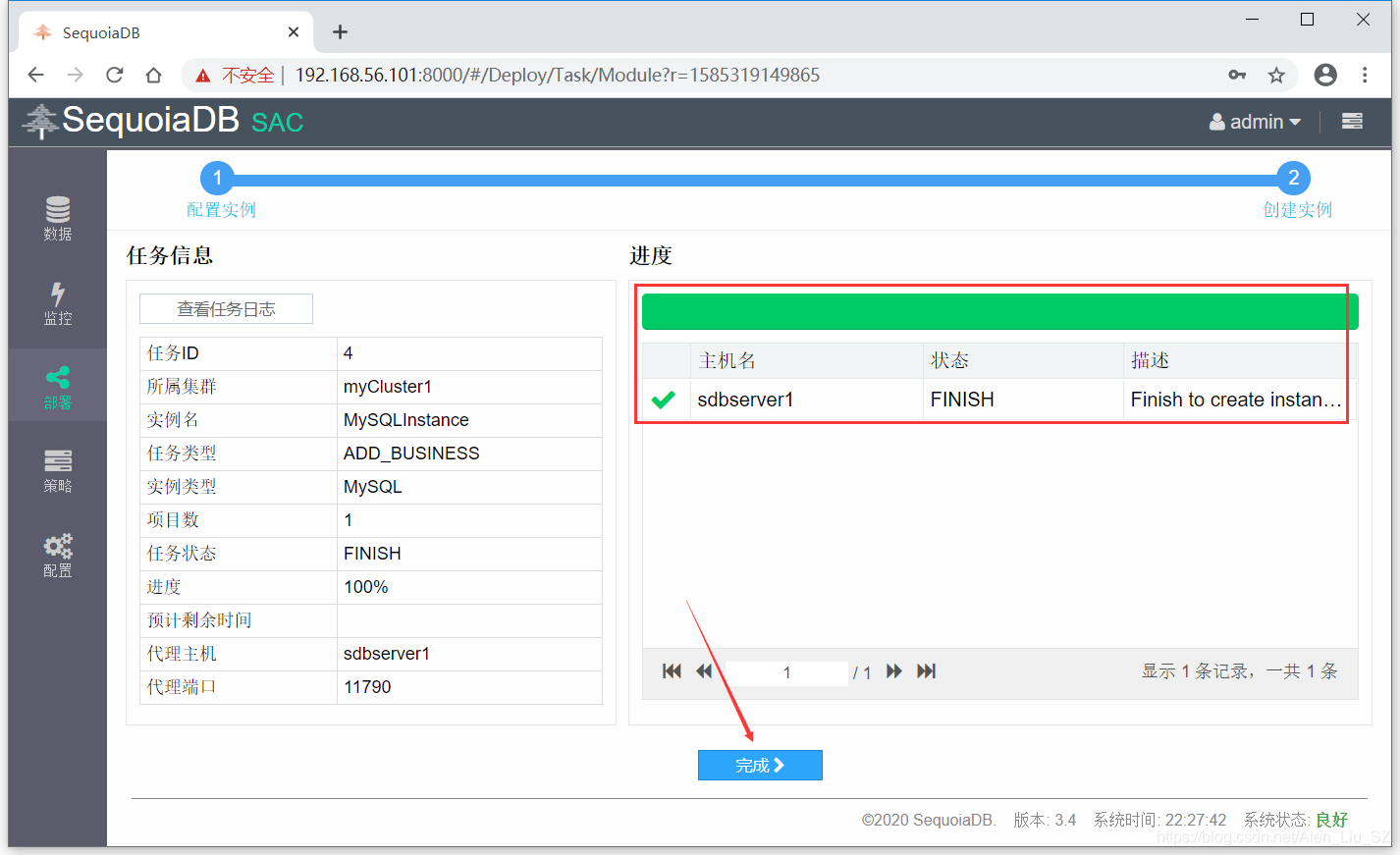This screenshot has height=855, width=1400.
Task: Open a new browser tab
Action: [340, 32]
